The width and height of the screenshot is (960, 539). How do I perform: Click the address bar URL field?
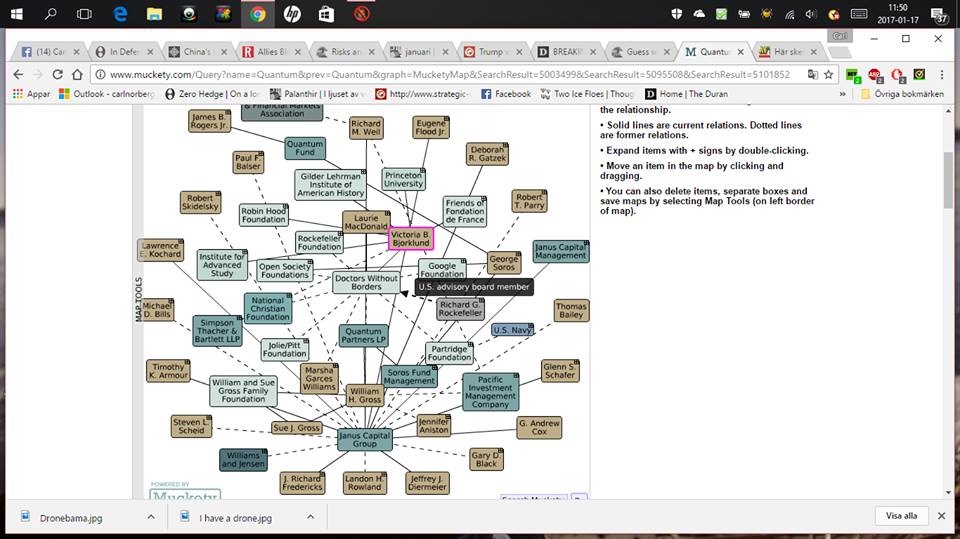(x=450, y=74)
